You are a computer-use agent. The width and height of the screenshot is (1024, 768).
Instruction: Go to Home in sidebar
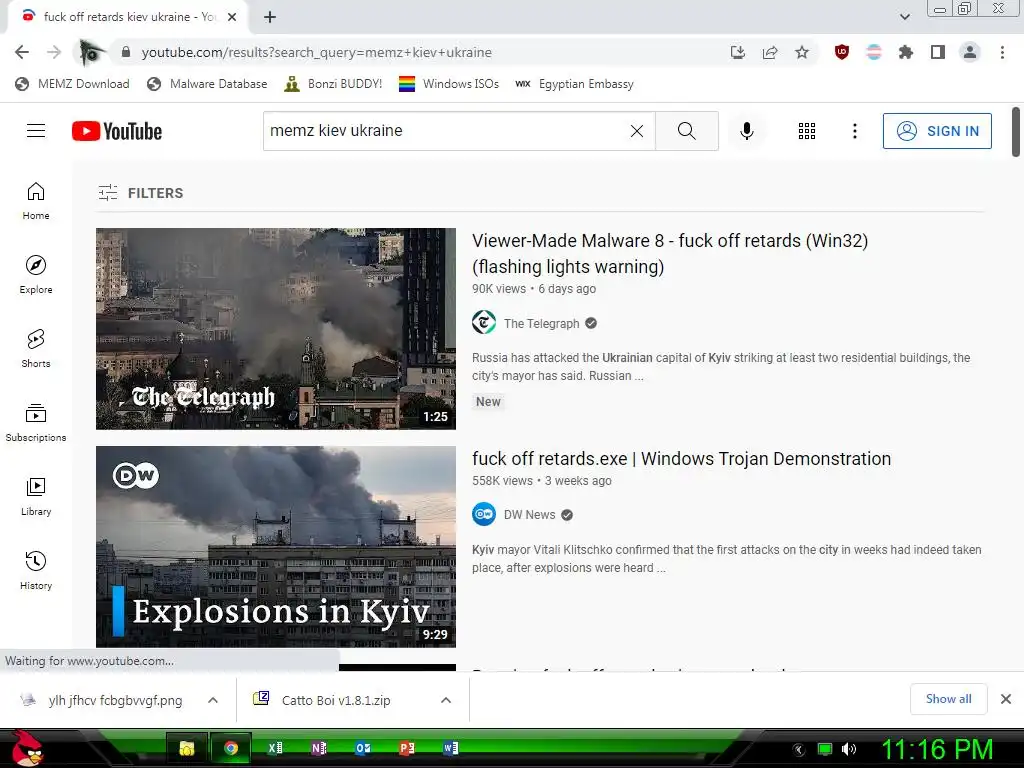(36, 200)
